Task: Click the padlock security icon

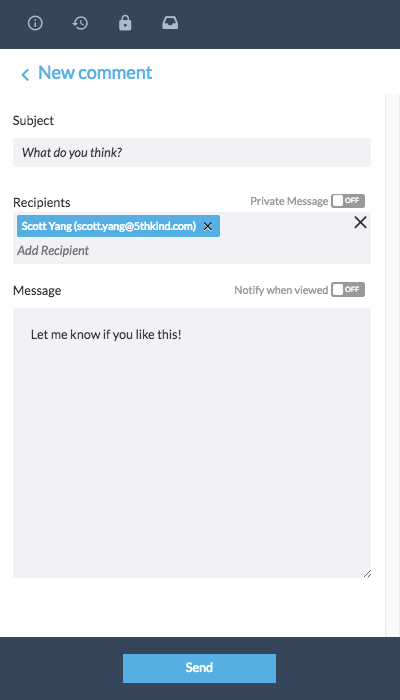Action: (125, 23)
